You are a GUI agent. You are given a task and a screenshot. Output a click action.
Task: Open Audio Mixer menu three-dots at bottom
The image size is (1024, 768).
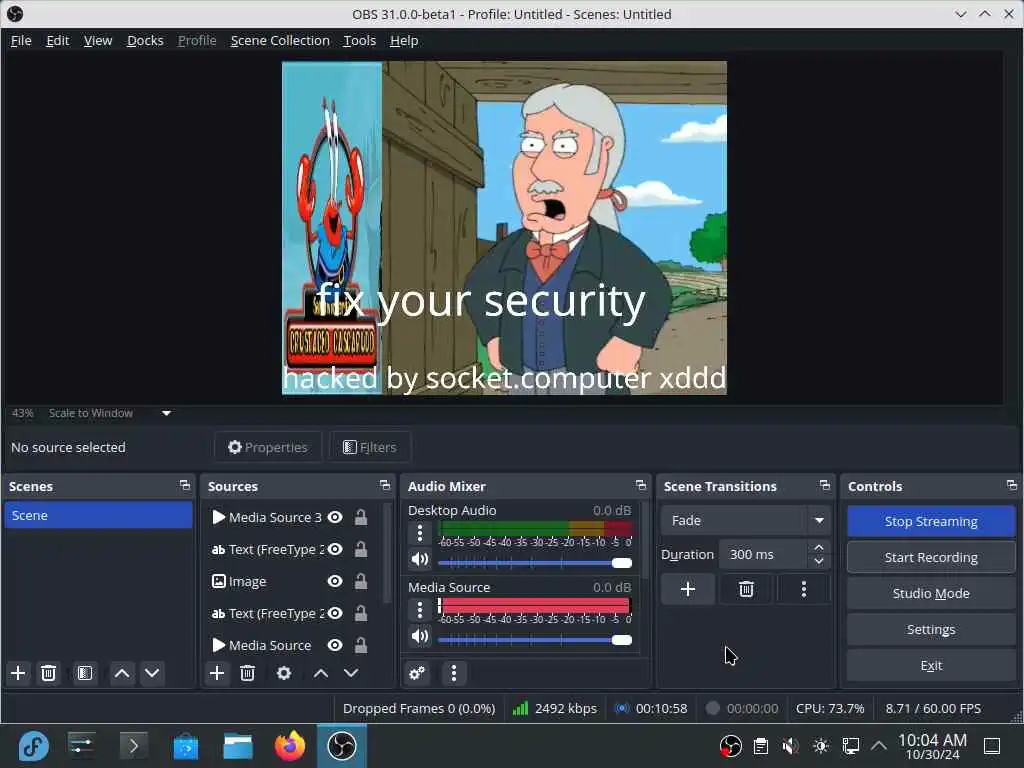coord(454,673)
